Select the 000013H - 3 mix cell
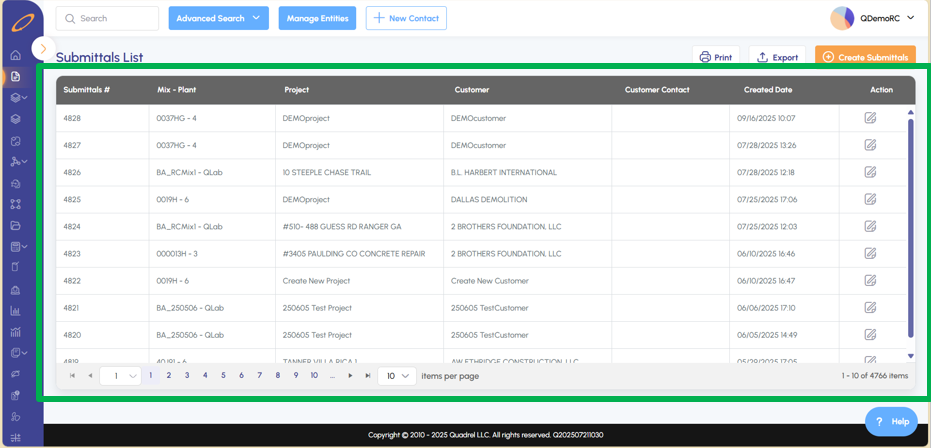931x448 pixels. (x=212, y=253)
